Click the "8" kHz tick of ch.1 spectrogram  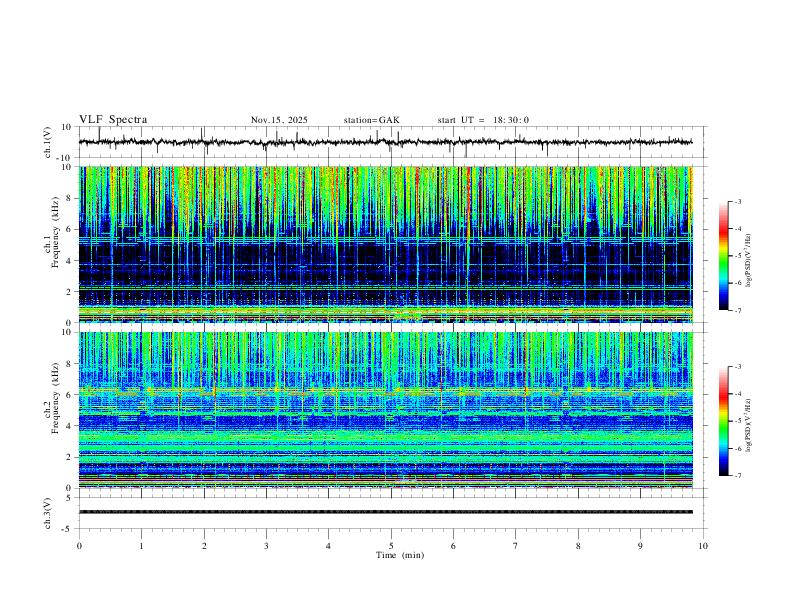[x=69, y=198]
